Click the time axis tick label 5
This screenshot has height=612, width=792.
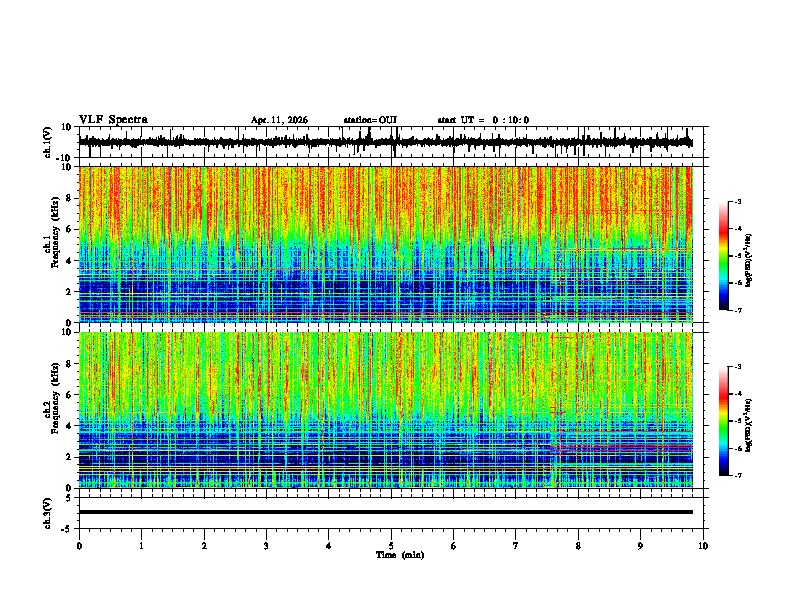391,546
